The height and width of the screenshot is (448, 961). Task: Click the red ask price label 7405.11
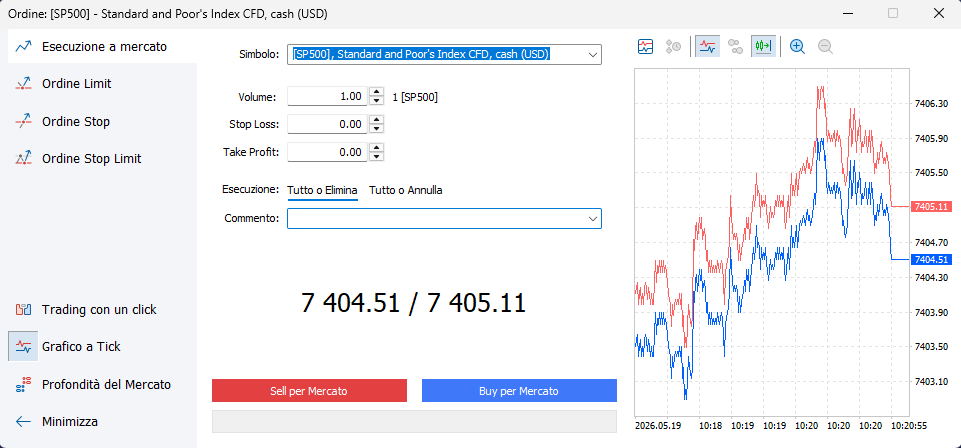tap(932, 207)
